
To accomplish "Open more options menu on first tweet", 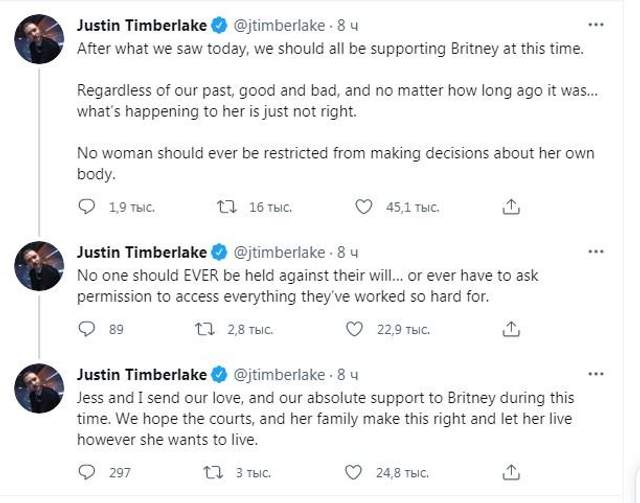I will pos(596,24).
